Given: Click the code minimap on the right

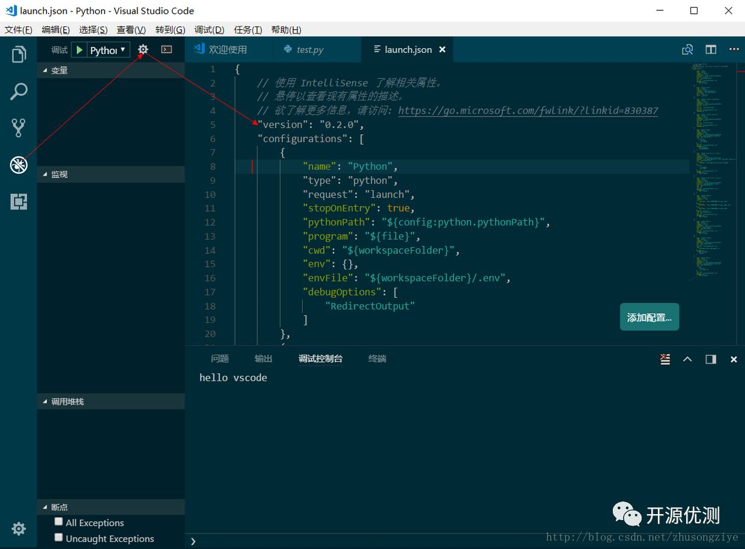Looking at the screenshot, I should pyautogui.click(x=712, y=171).
